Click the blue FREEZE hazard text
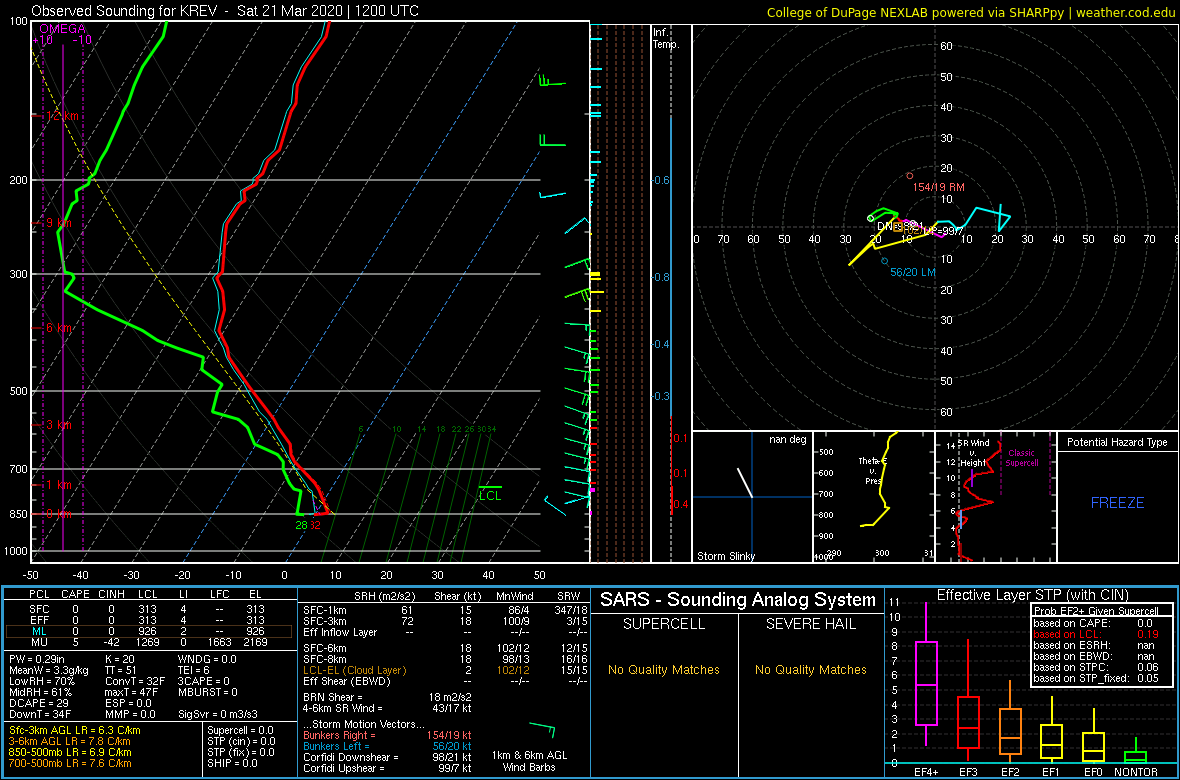1180x780 pixels. click(x=1118, y=502)
